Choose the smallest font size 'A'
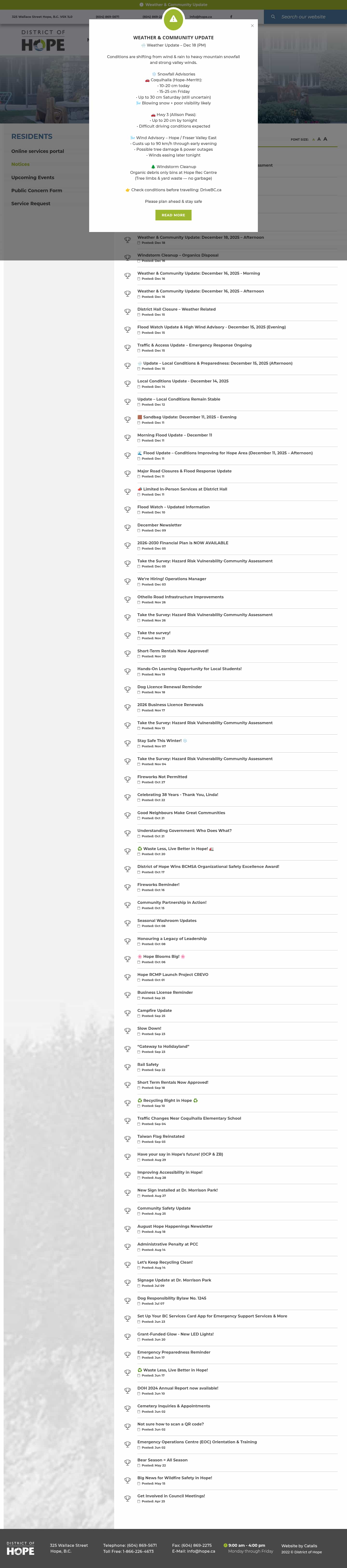 click(x=314, y=139)
